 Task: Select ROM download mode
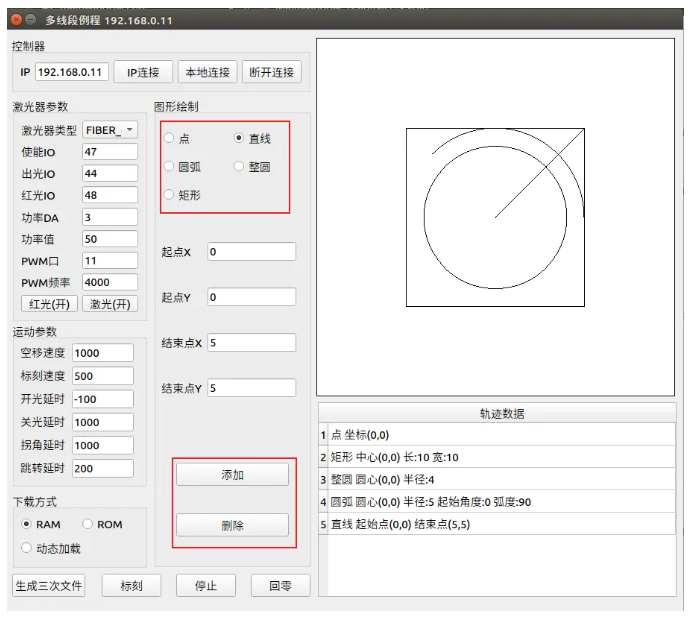(x=87, y=524)
